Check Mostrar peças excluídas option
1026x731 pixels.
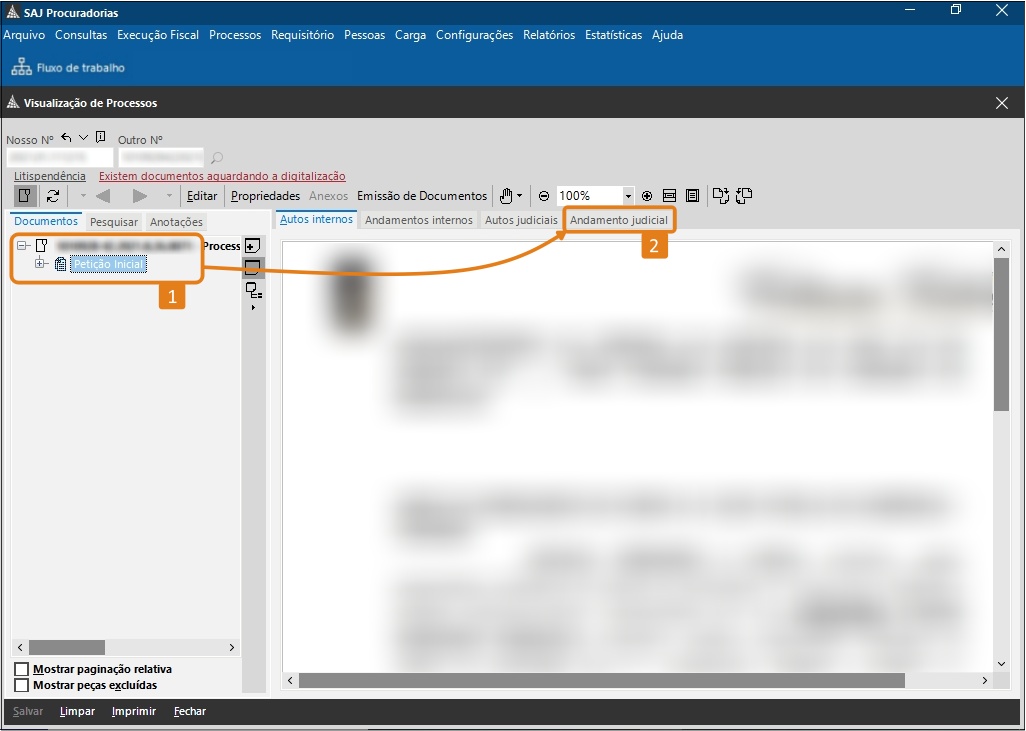pos(22,685)
